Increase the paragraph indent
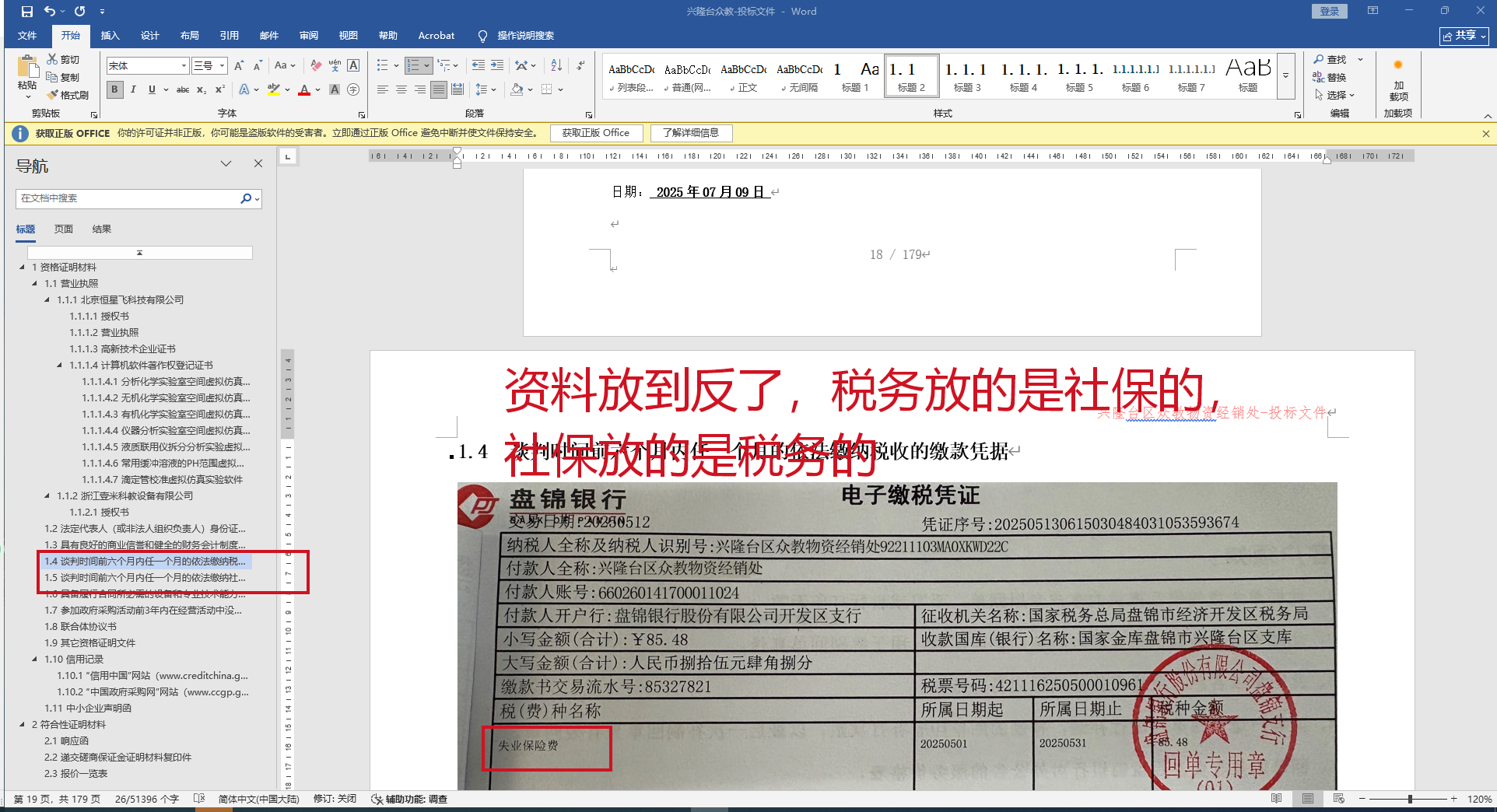The width and height of the screenshot is (1497, 812). click(x=497, y=66)
